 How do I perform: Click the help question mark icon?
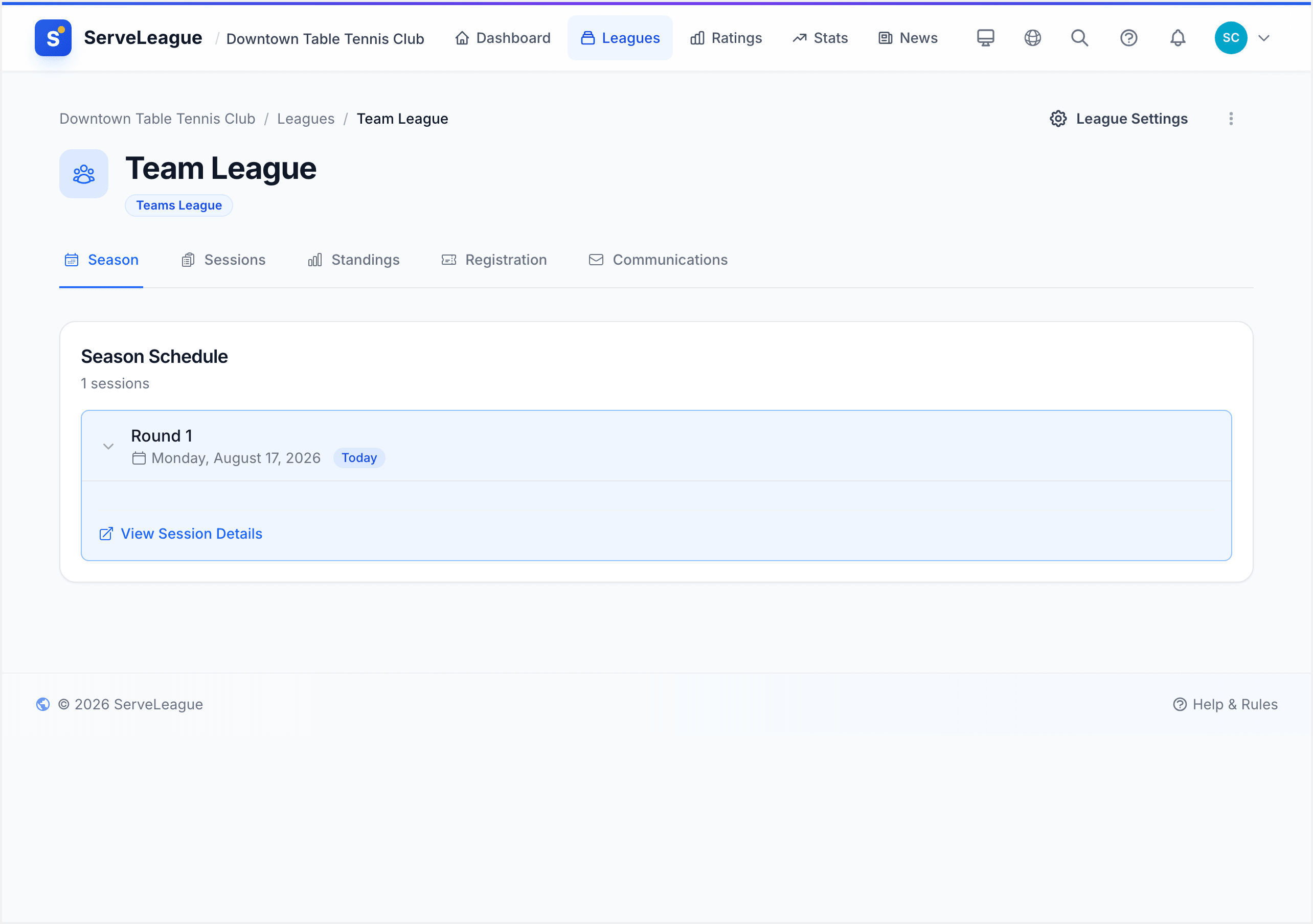[1128, 38]
